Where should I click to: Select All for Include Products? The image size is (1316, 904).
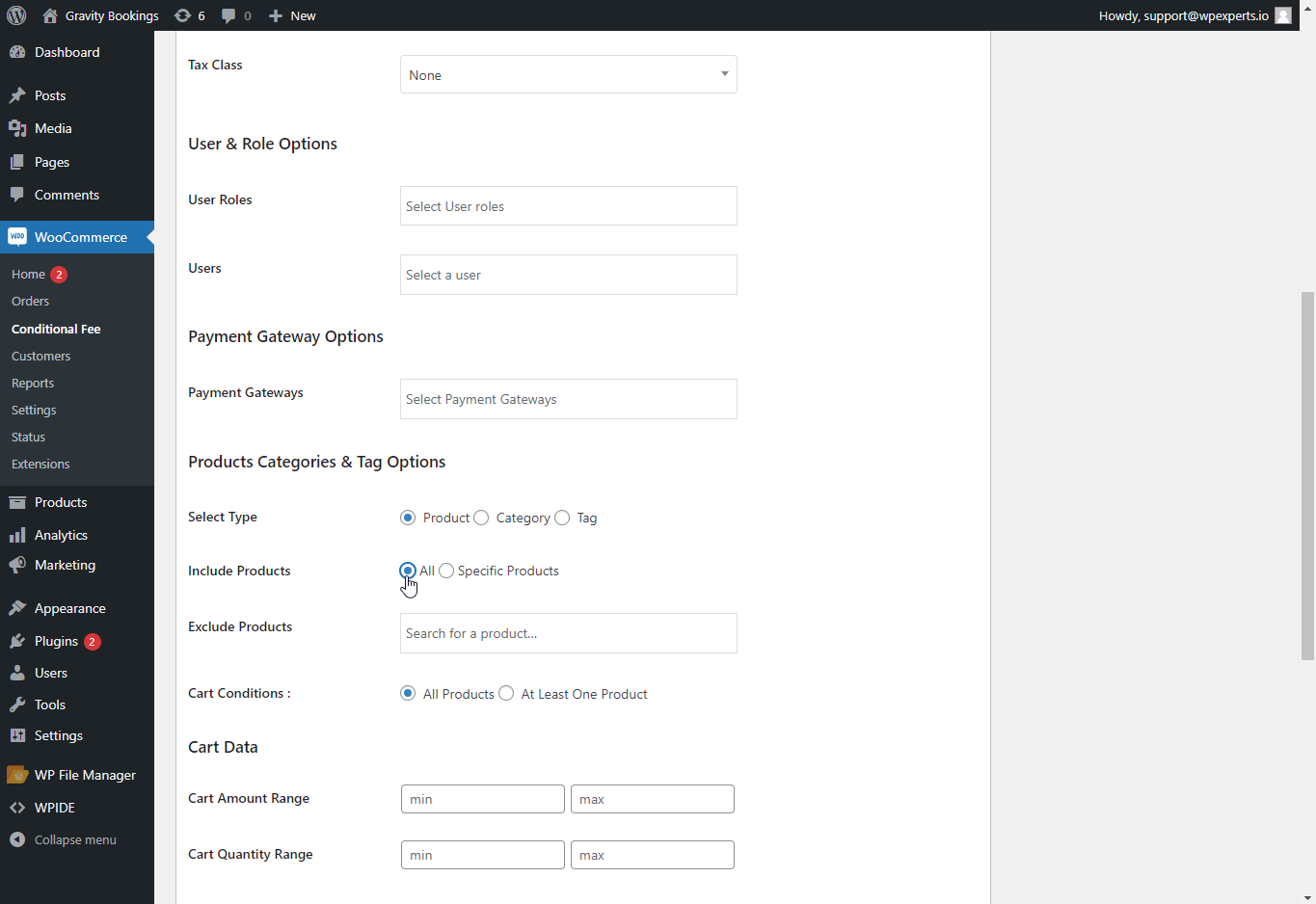408,571
